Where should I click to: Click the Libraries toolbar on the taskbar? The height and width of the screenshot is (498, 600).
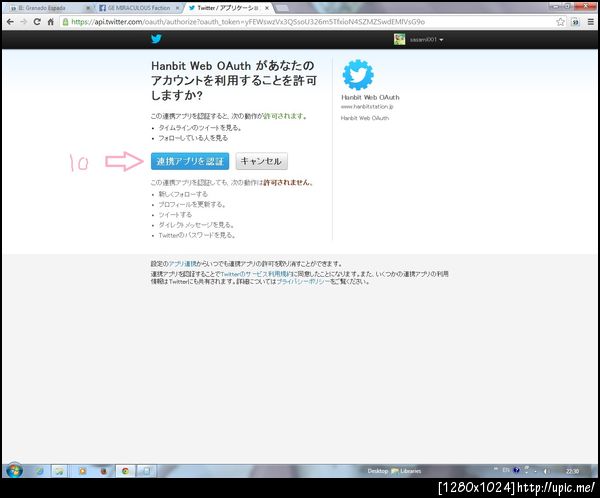point(406,471)
